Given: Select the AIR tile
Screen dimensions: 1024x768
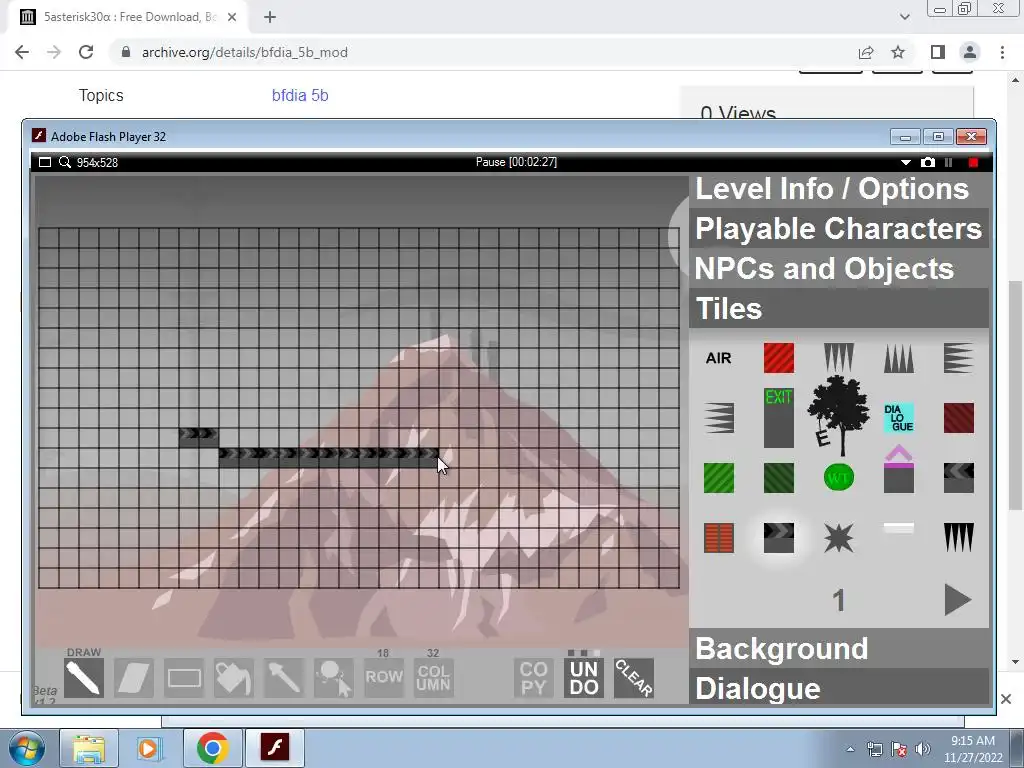Looking at the screenshot, I should (718, 358).
